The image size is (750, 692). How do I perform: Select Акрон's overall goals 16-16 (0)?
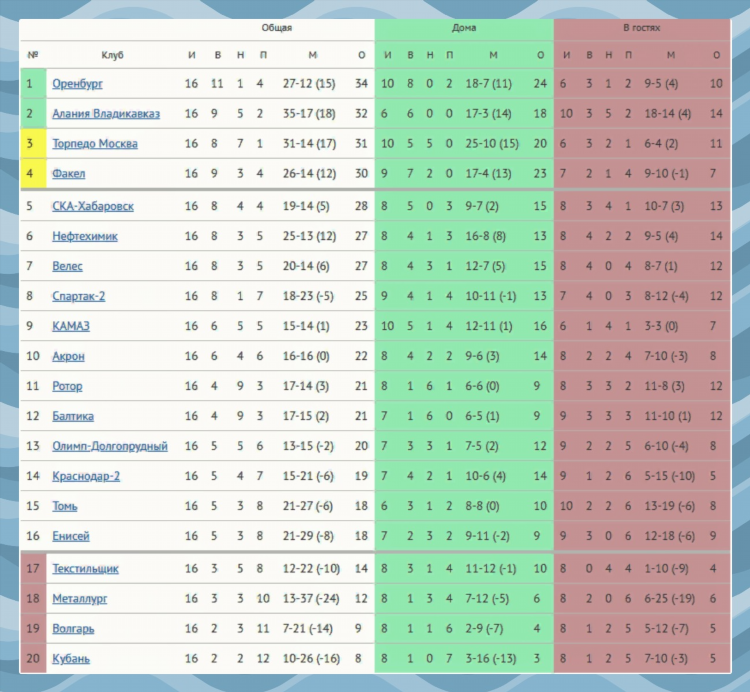[306, 356]
